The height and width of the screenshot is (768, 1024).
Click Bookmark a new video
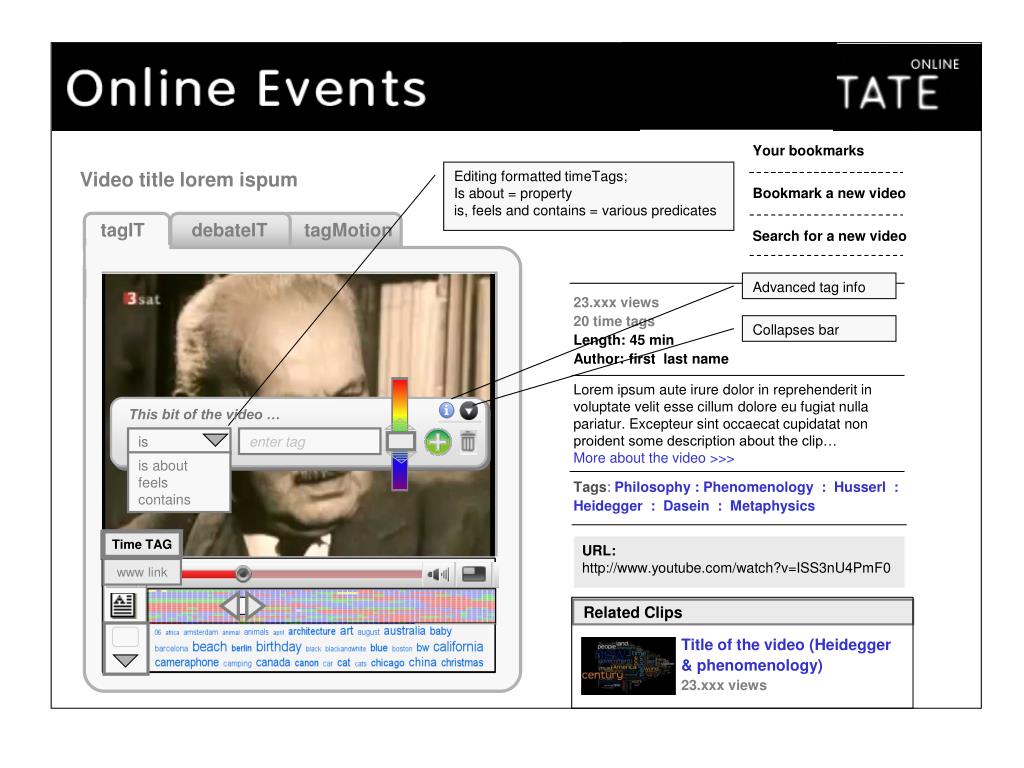(829, 193)
